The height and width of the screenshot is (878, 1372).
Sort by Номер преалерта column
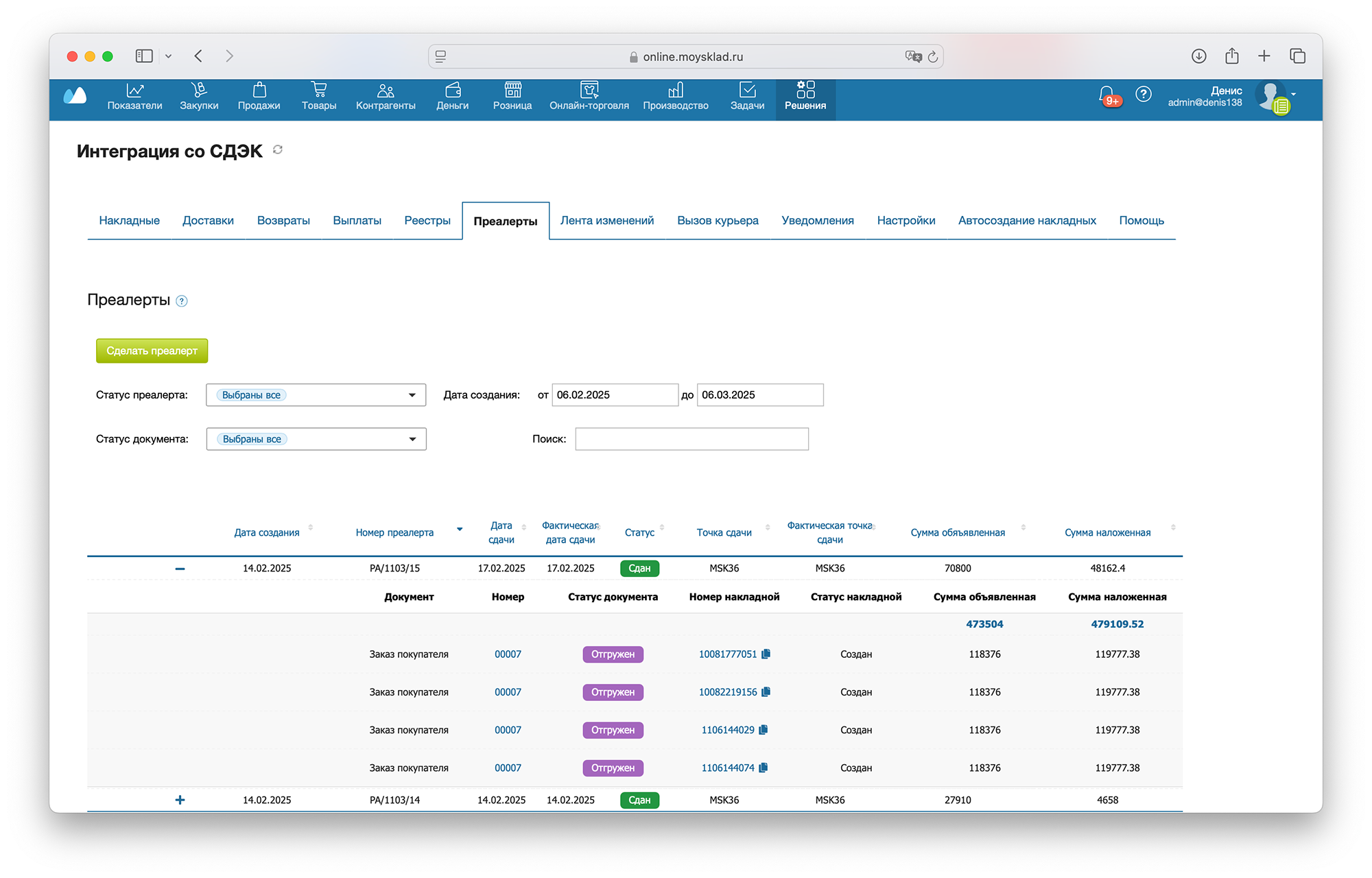pos(394,532)
